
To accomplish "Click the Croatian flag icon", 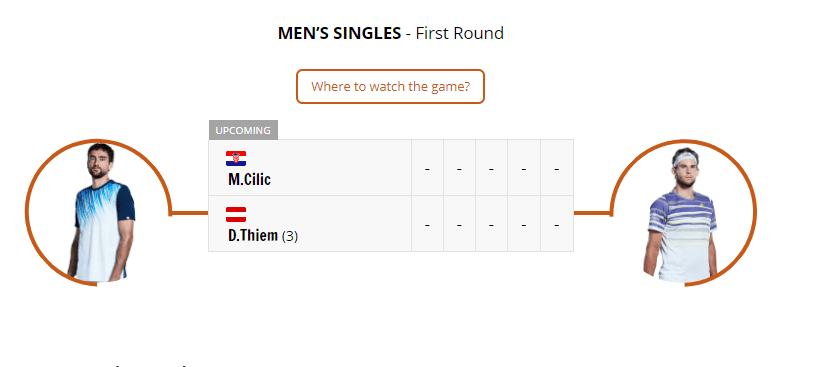I will [236, 159].
